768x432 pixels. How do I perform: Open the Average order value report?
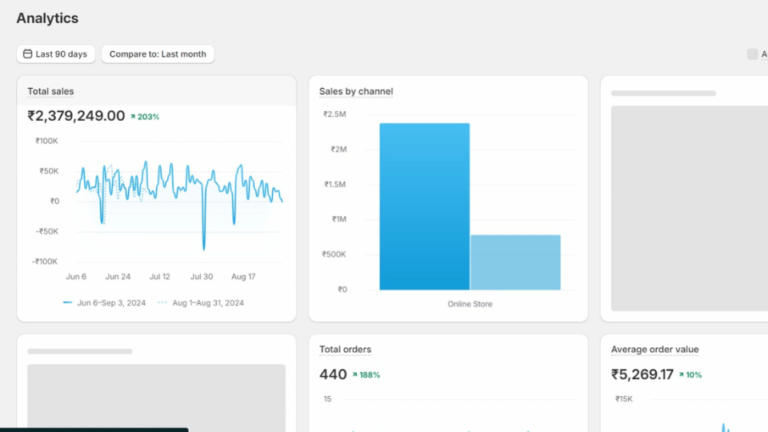655,349
